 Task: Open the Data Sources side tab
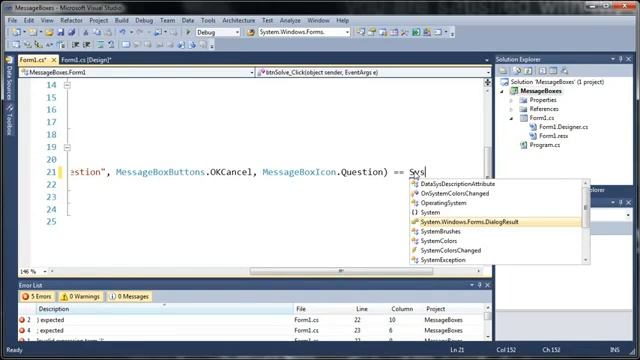pos(9,79)
